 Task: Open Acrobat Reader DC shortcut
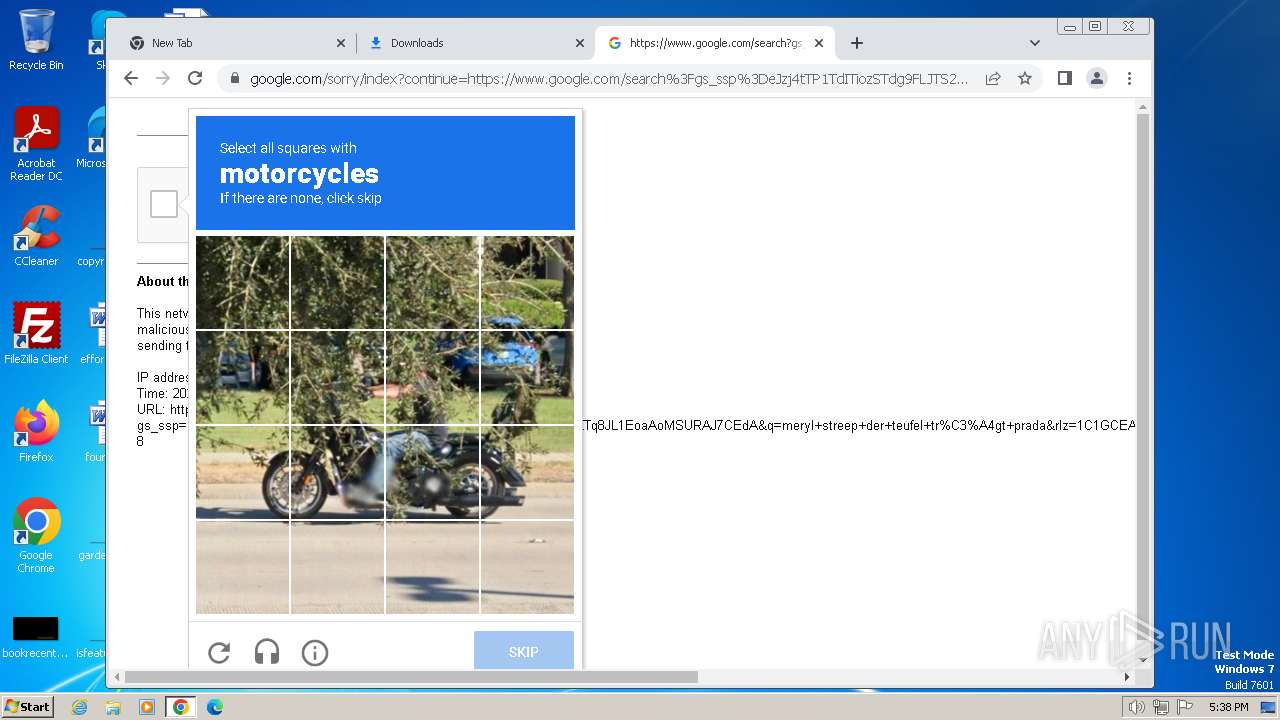(x=36, y=144)
